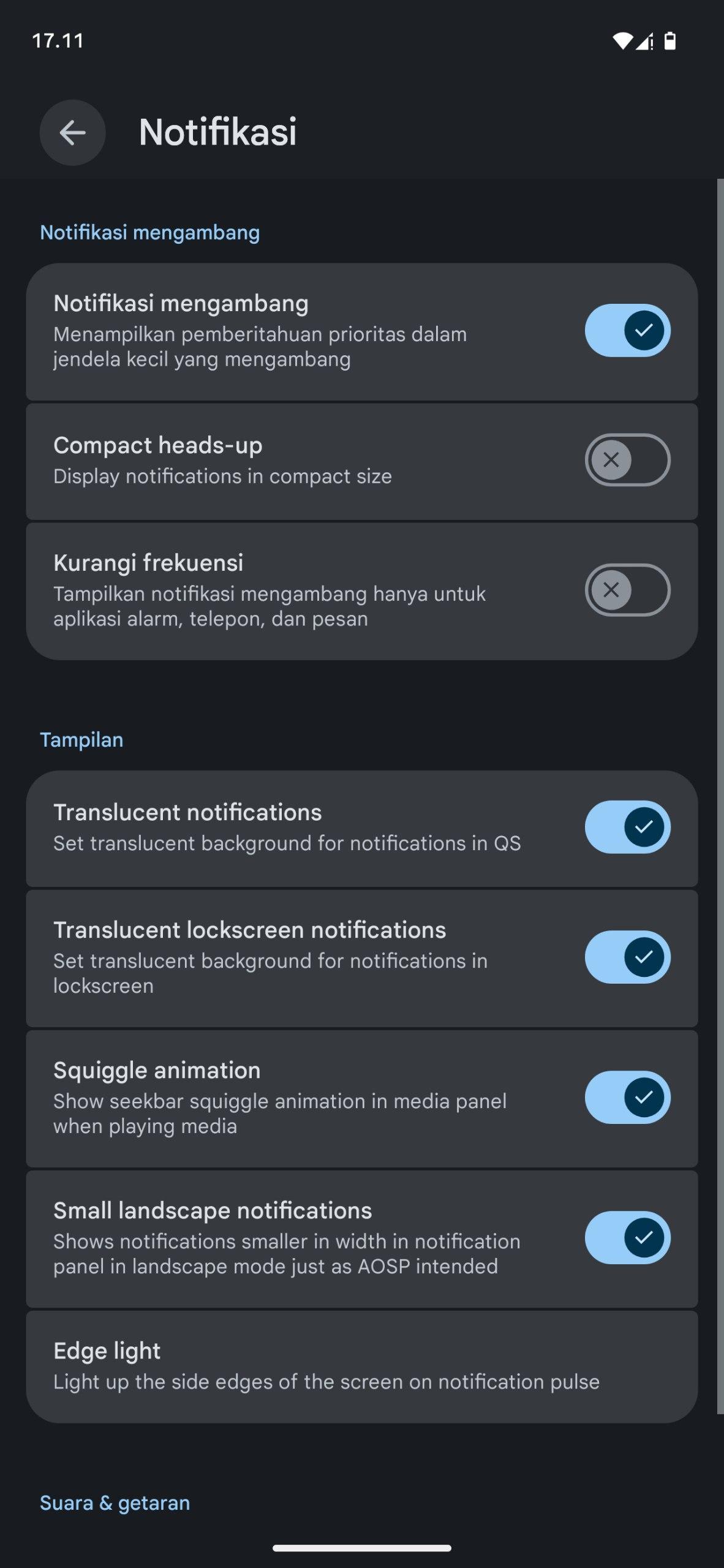Tap the 17.11 clock in status bar
Viewport: 724px width, 1568px height.
[58, 41]
